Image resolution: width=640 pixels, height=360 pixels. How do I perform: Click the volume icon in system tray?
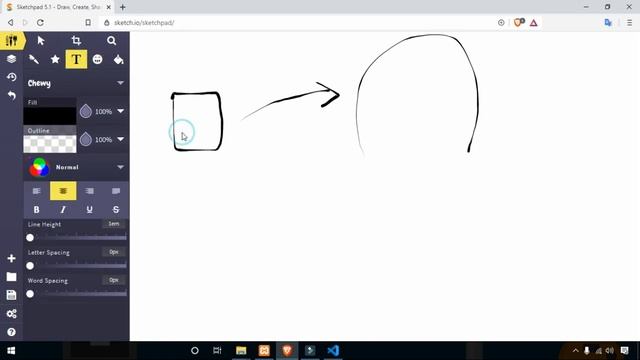610,351
